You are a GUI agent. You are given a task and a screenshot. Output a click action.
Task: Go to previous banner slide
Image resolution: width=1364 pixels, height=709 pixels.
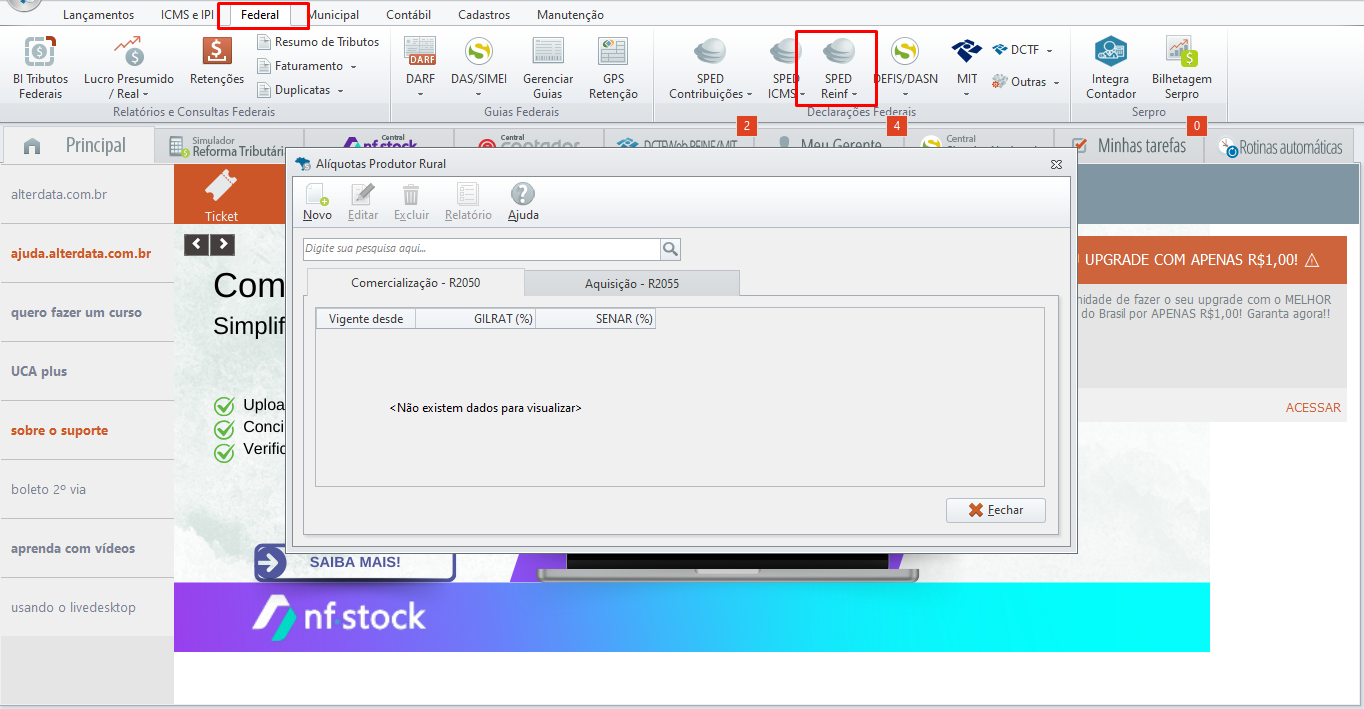[197, 244]
